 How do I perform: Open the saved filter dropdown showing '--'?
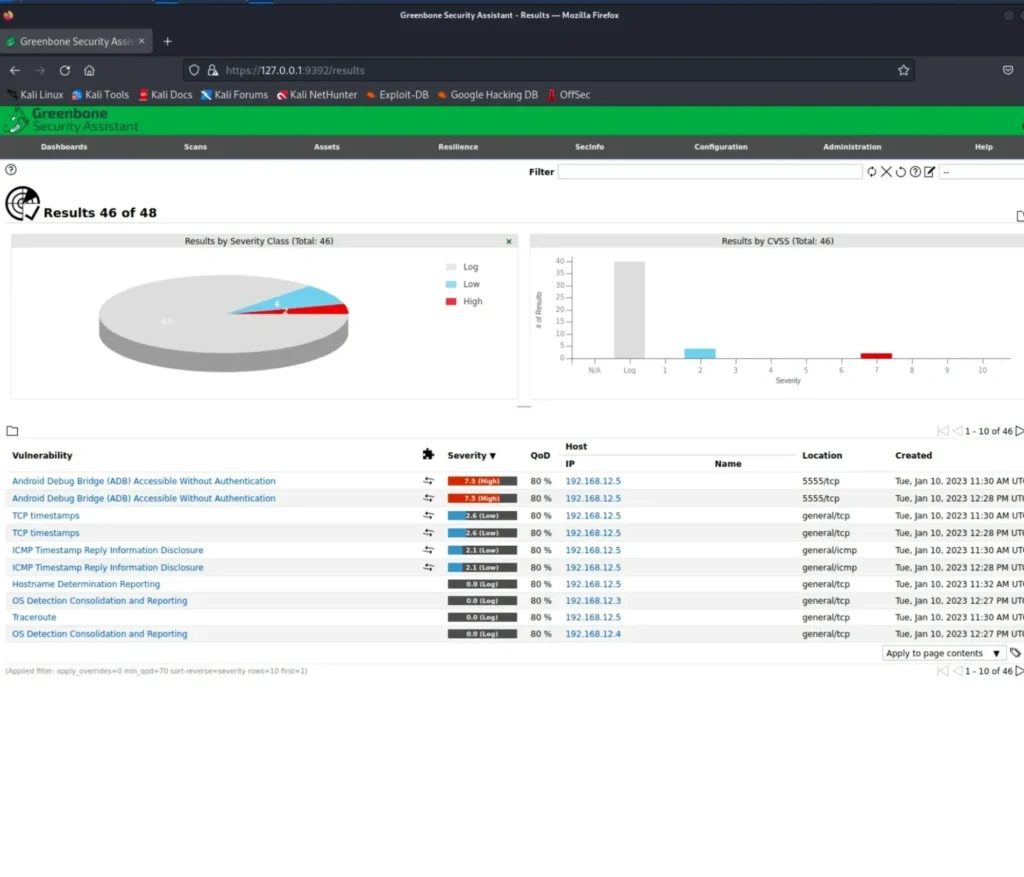coord(980,172)
